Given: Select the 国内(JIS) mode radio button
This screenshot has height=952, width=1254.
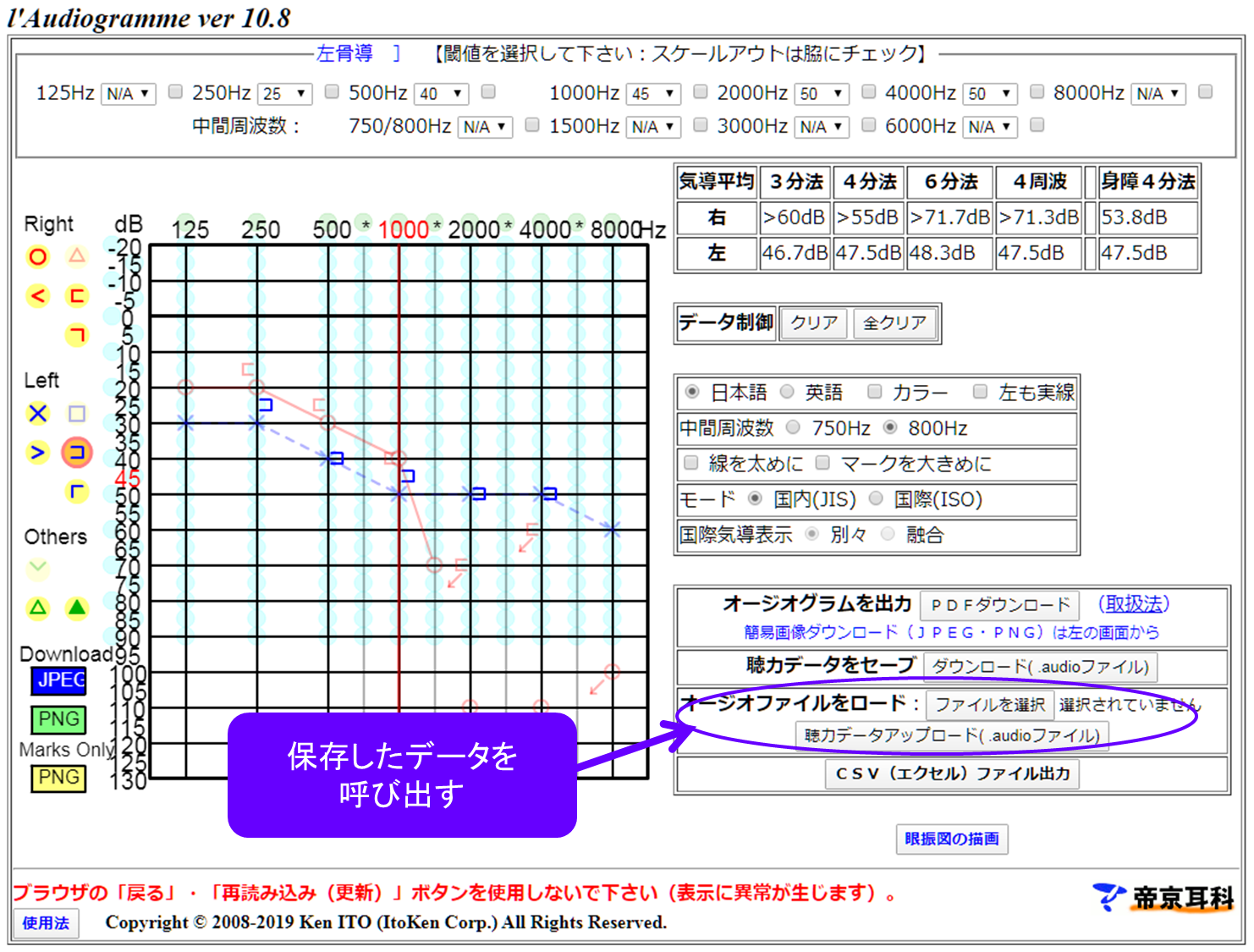Looking at the screenshot, I should pos(755,498).
